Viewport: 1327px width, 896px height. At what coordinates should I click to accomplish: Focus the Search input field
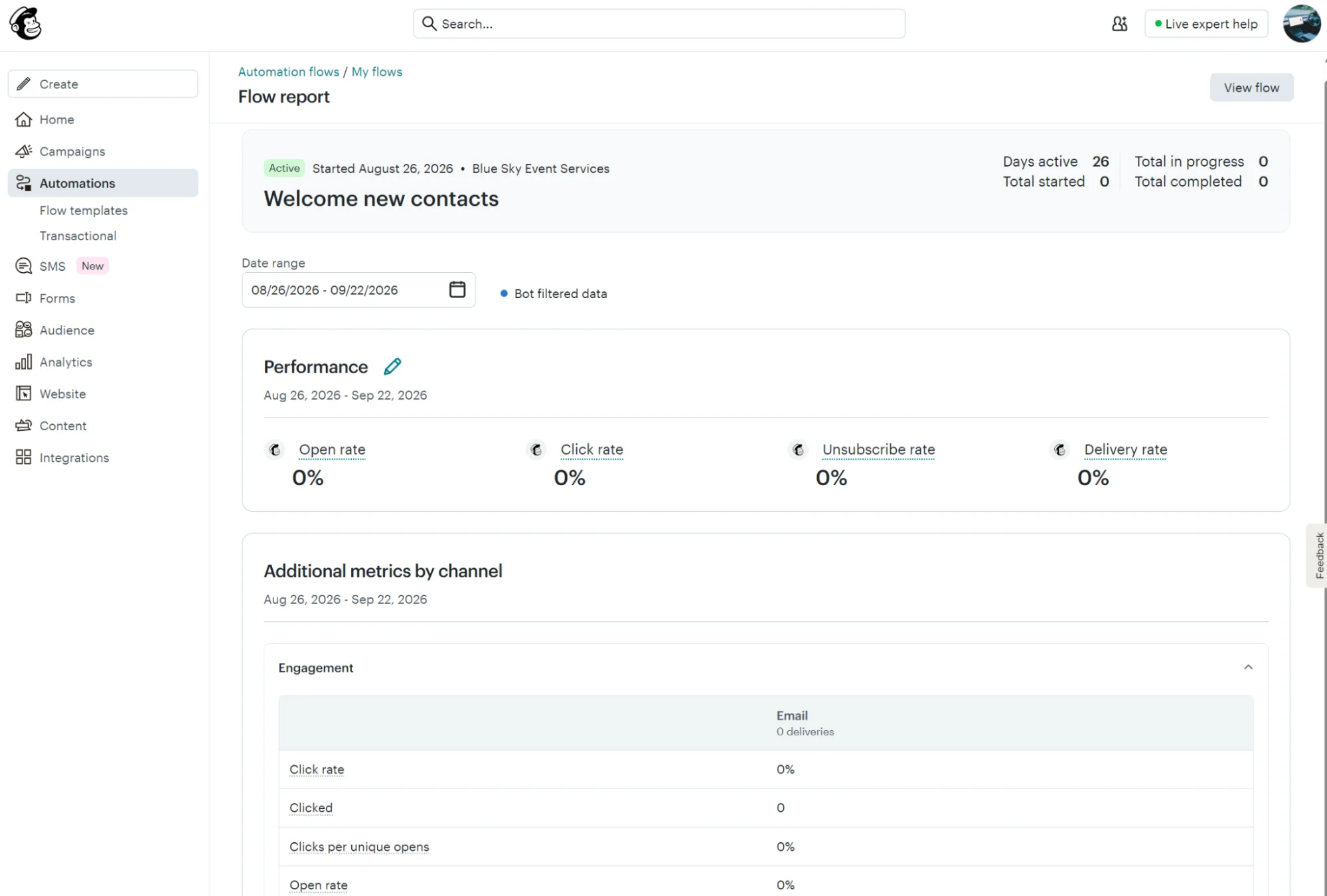coord(659,24)
